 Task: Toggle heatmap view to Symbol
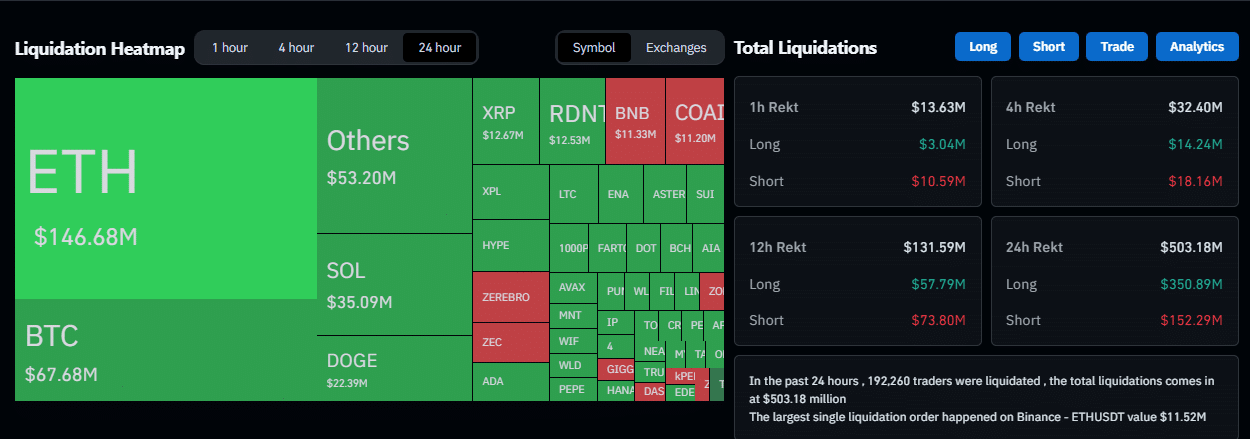pyautogui.click(x=594, y=48)
